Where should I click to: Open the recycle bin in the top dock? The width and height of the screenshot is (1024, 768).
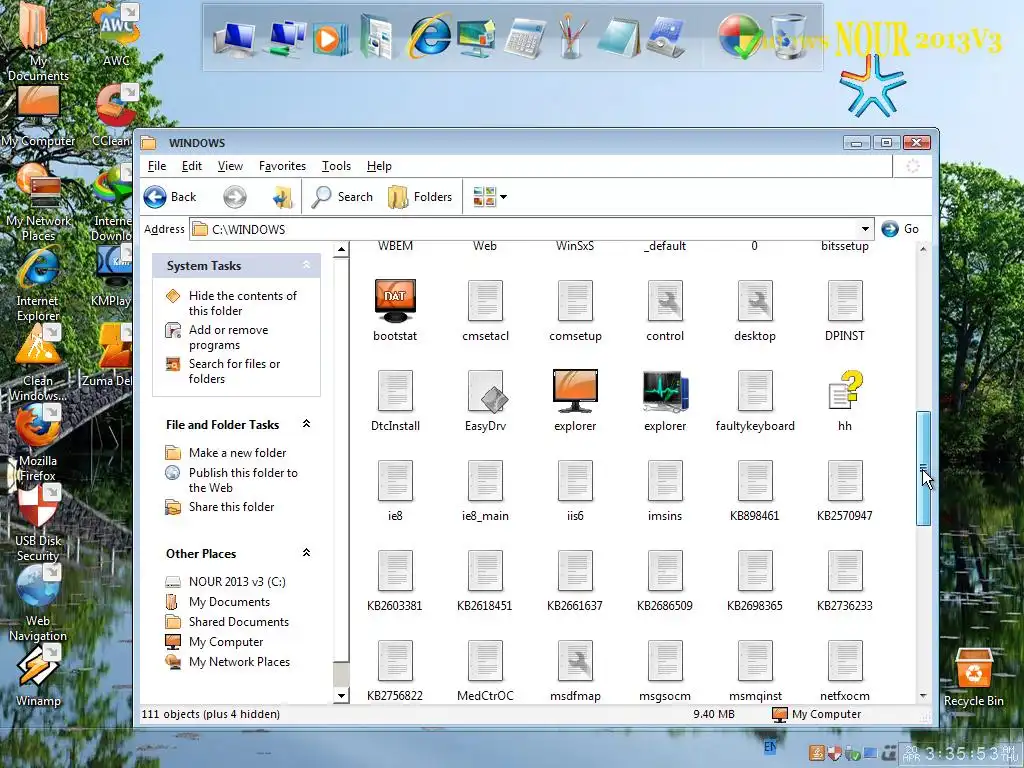[788, 37]
